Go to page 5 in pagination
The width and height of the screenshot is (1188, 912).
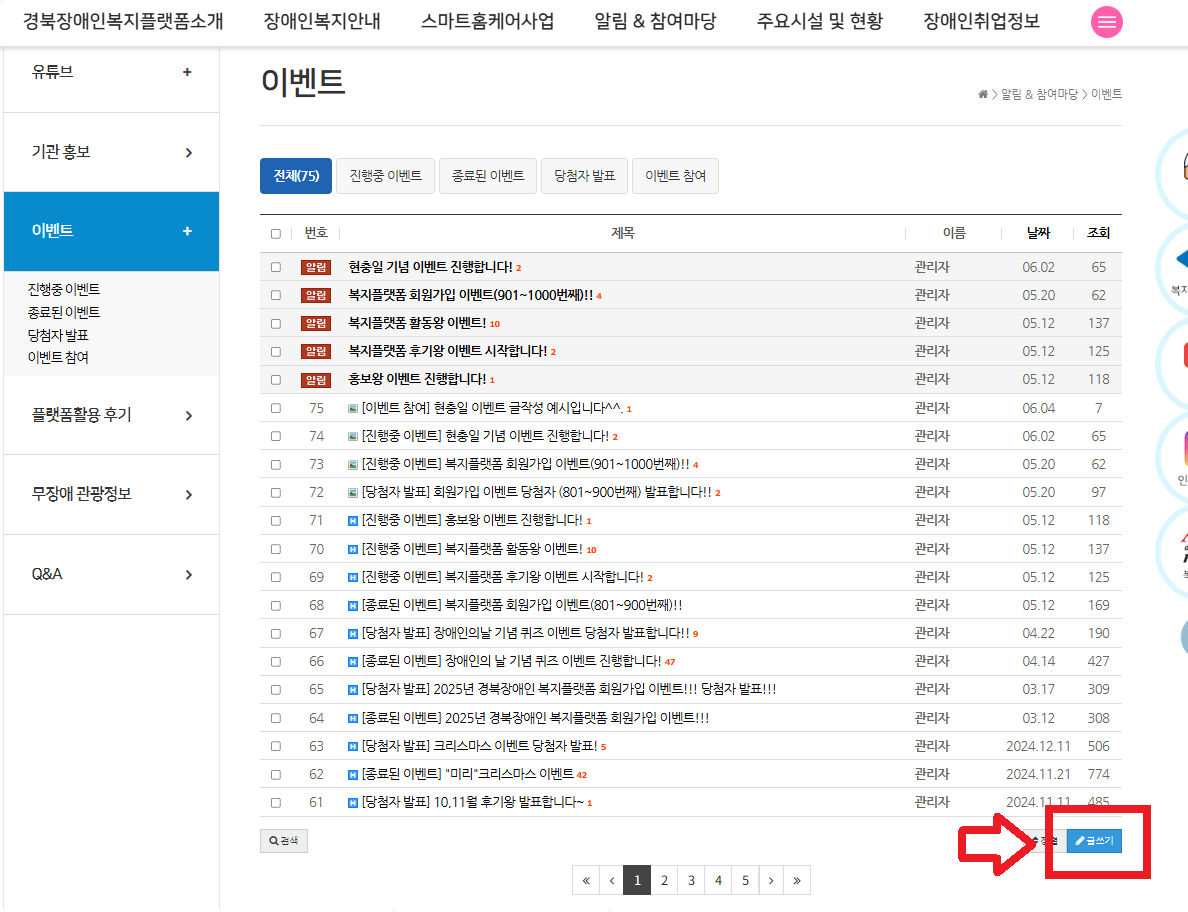[x=746, y=880]
